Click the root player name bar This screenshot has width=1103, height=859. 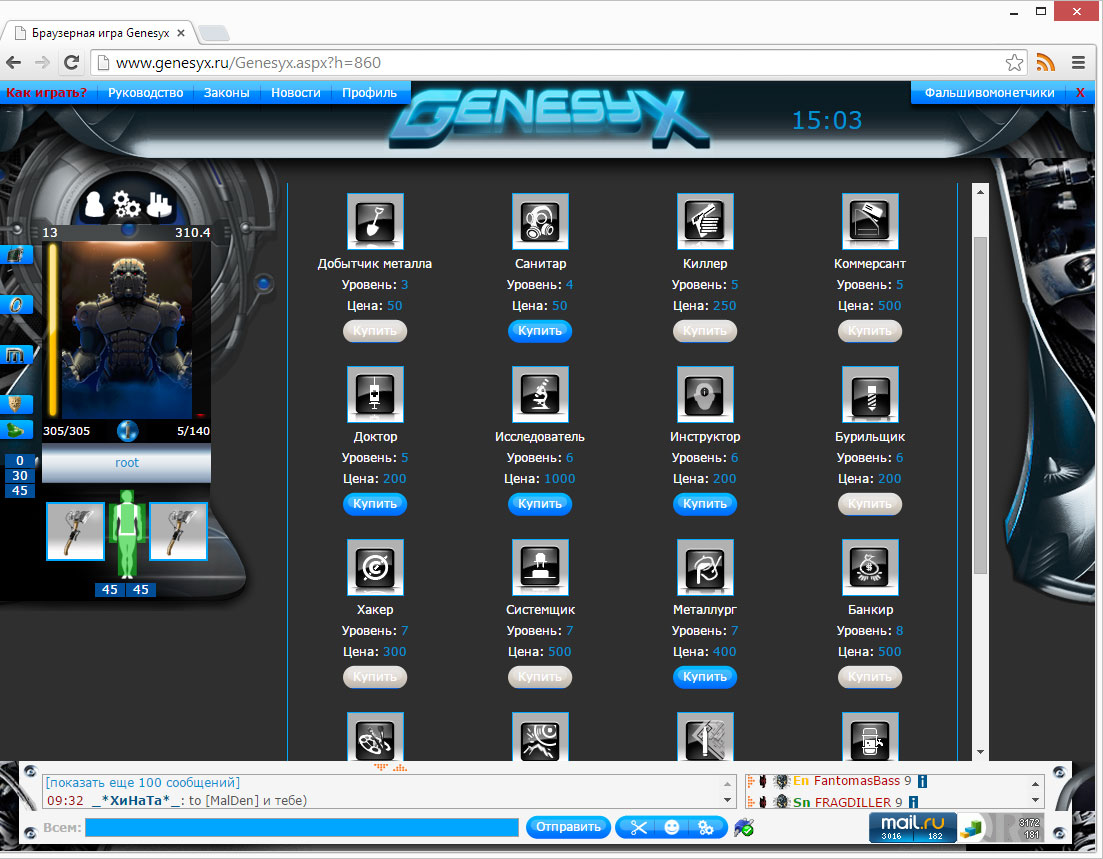point(127,463)
